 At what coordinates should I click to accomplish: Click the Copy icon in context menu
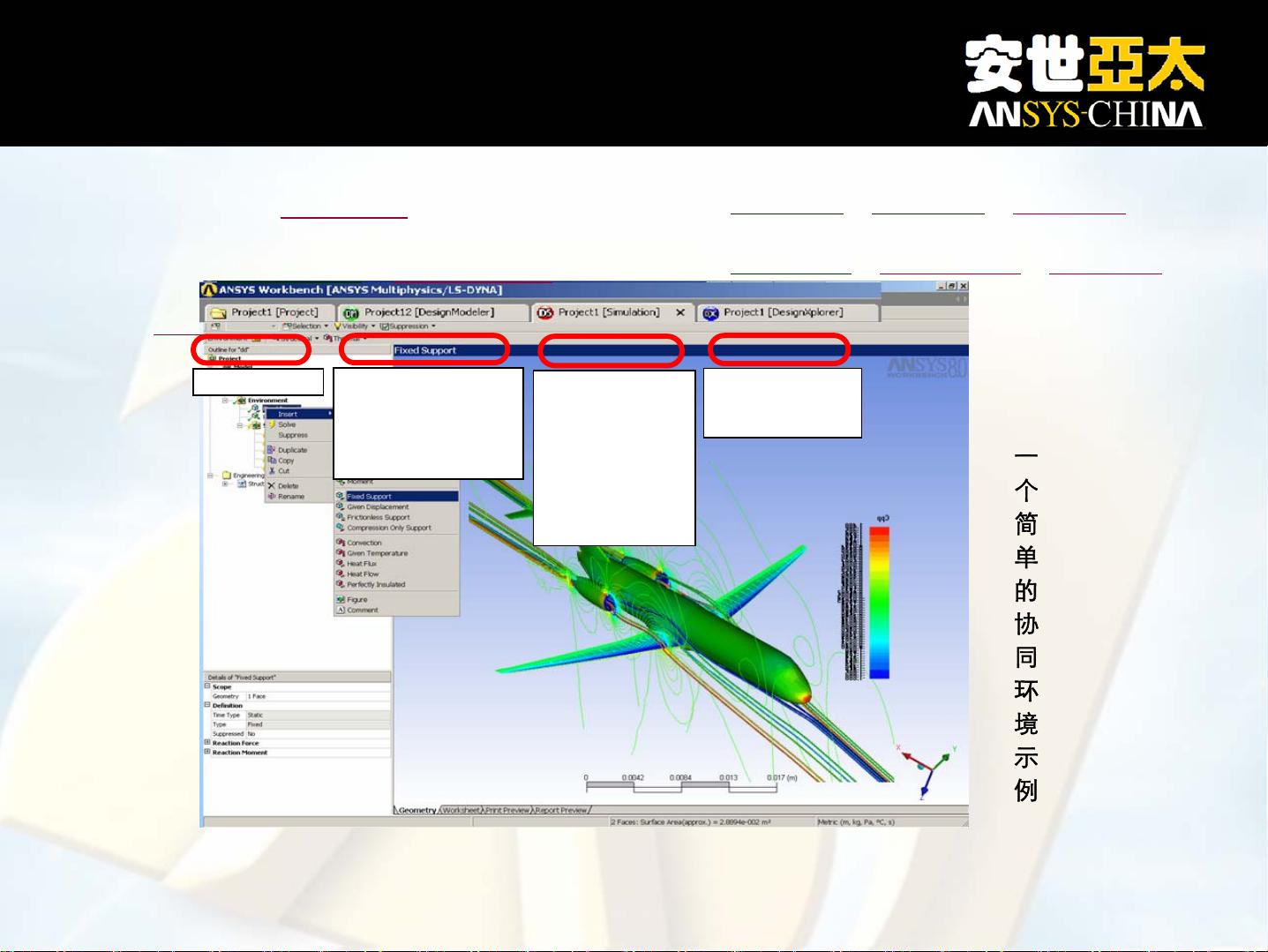272,461
